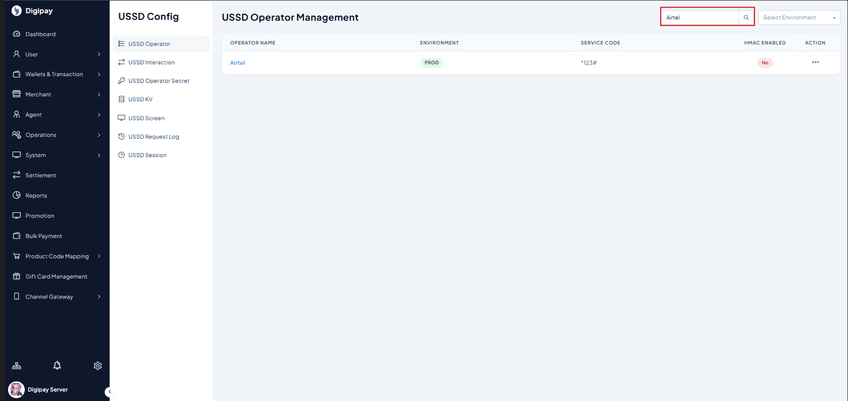Click the Merchant store icon
848x401 pixels.
pos(16,95)
